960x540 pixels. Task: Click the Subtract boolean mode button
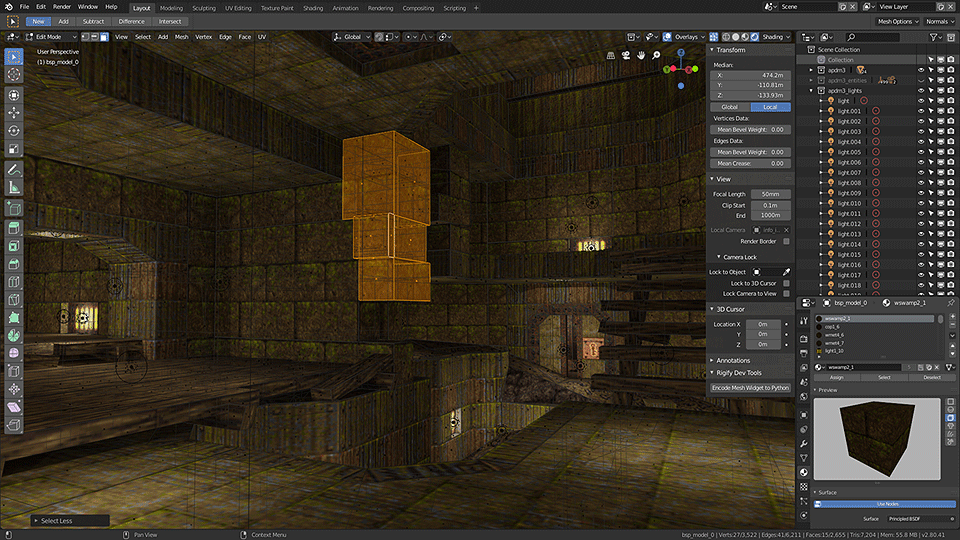point(94,21)
